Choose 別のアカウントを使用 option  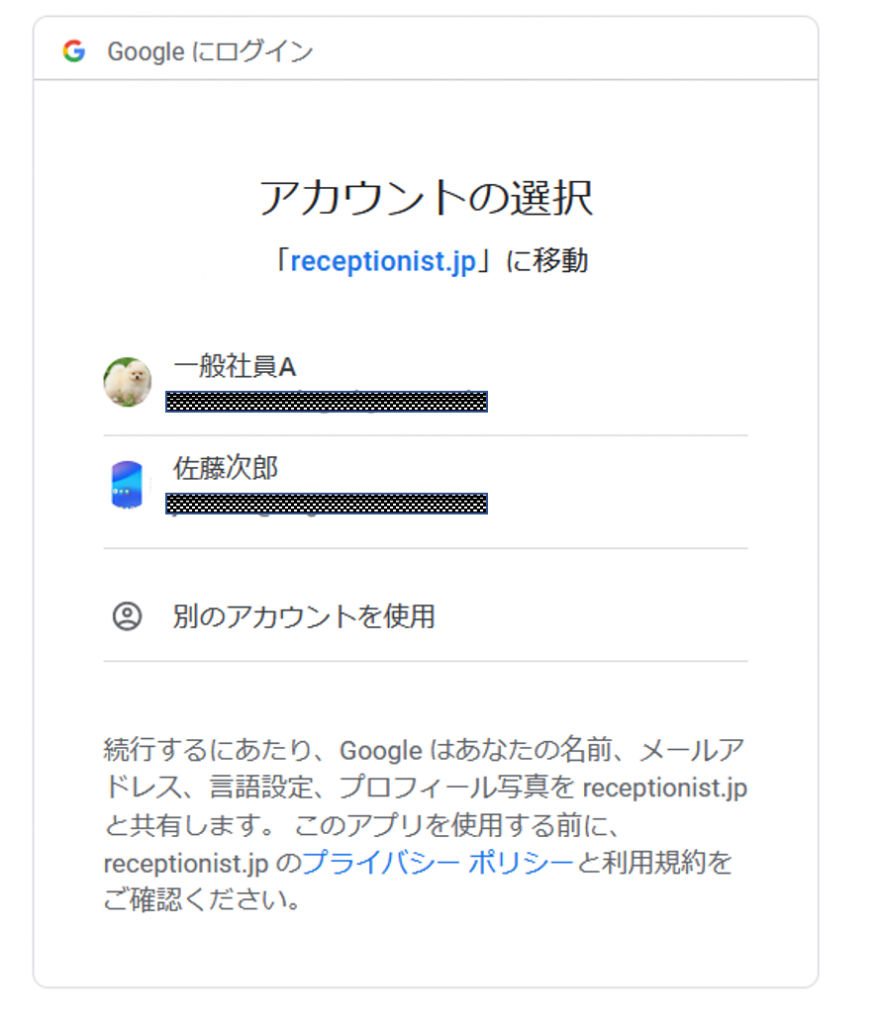(x=303, y=616)
